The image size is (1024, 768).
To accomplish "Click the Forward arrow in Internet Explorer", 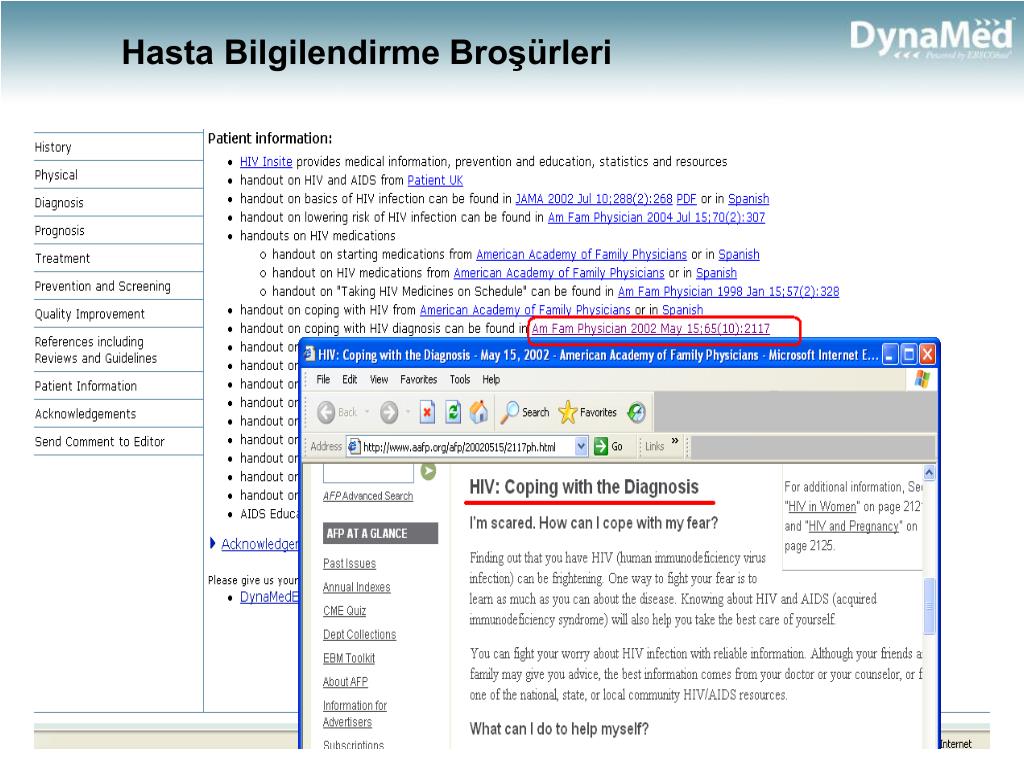I will [389, 412].
